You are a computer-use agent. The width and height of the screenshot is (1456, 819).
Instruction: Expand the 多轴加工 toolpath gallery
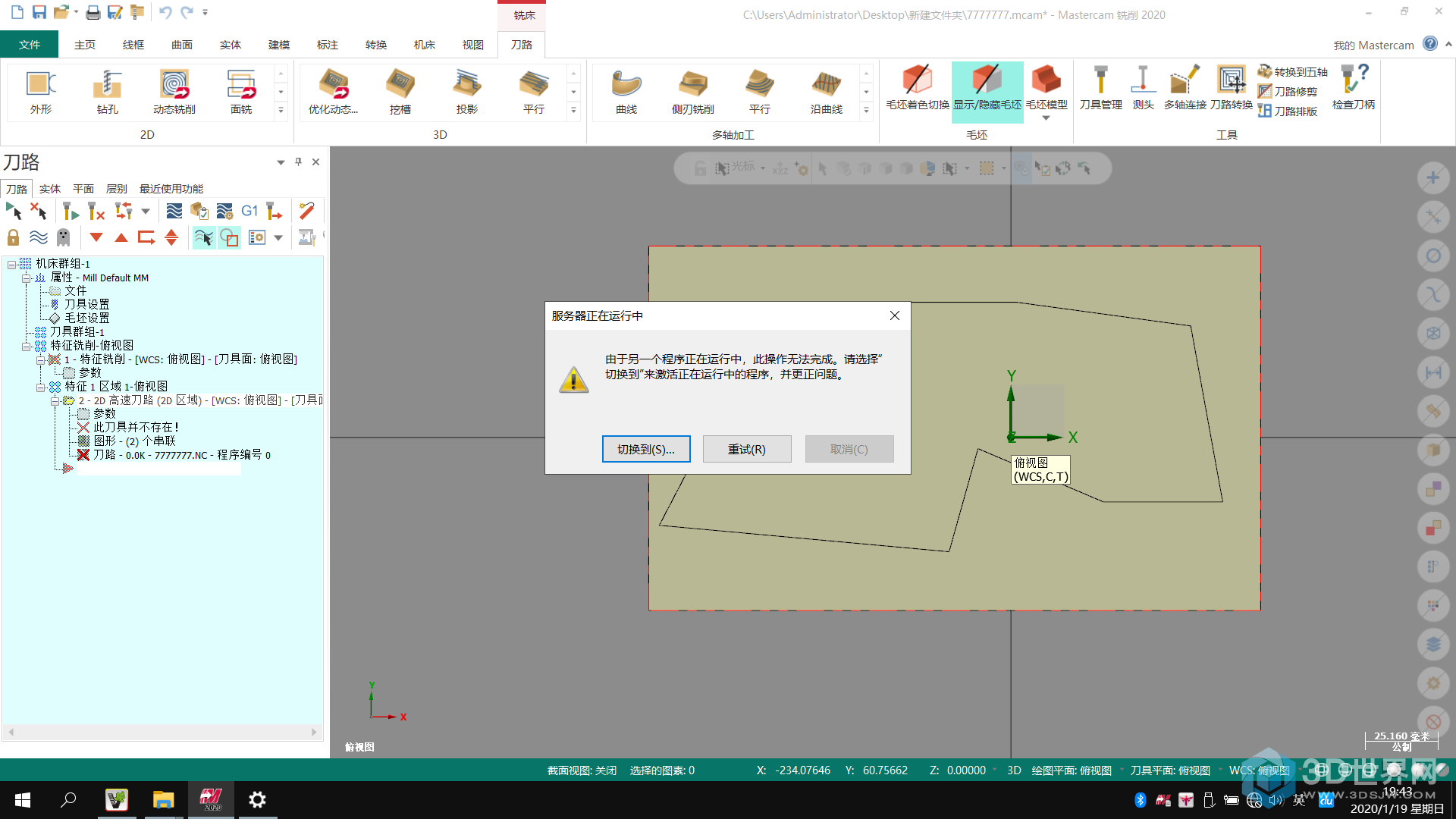click(866, 110)
